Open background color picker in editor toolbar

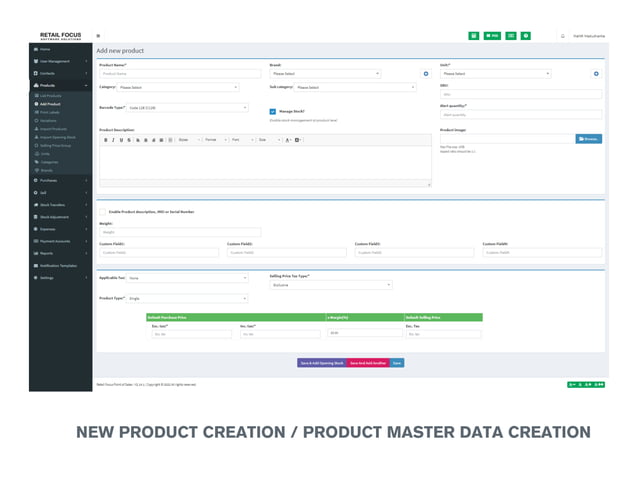pyautogui.click(x=298, y=140)
